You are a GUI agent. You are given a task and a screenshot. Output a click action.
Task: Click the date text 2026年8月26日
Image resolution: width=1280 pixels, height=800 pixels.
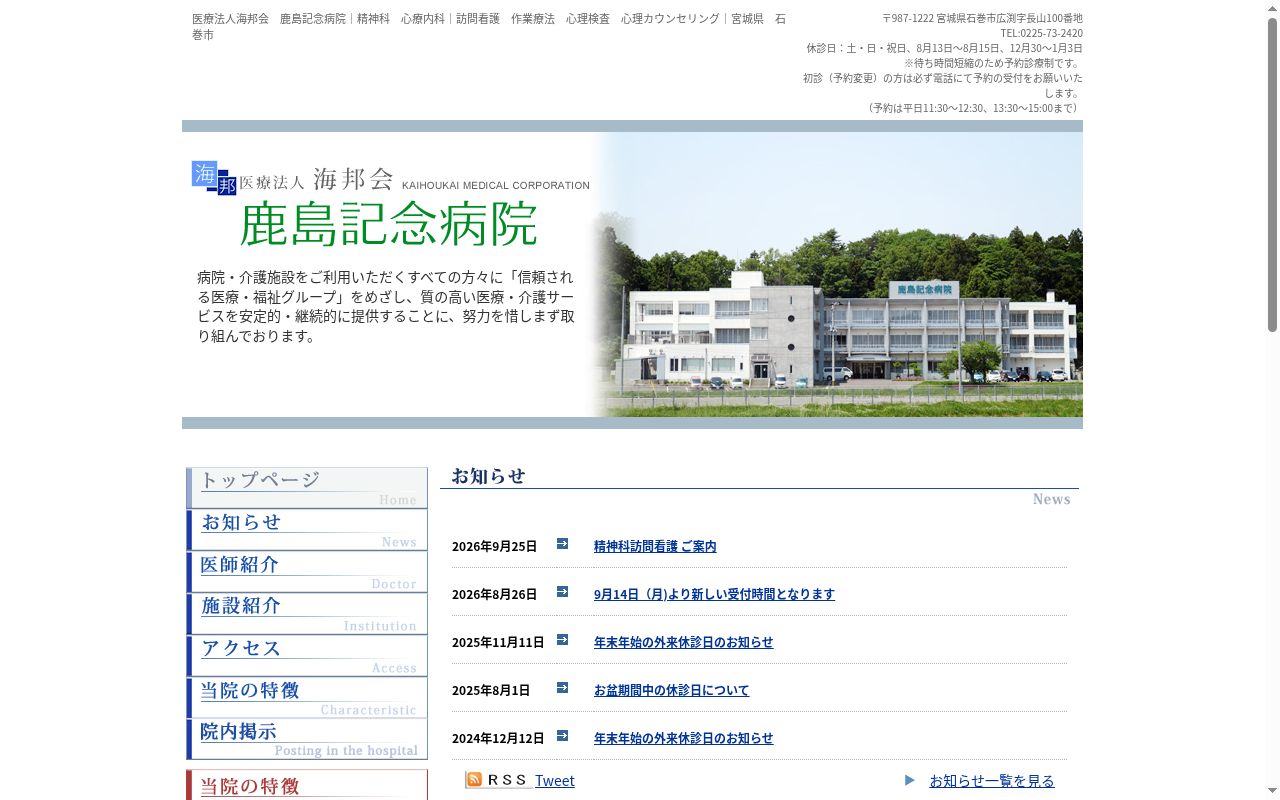tap(494, 594)
